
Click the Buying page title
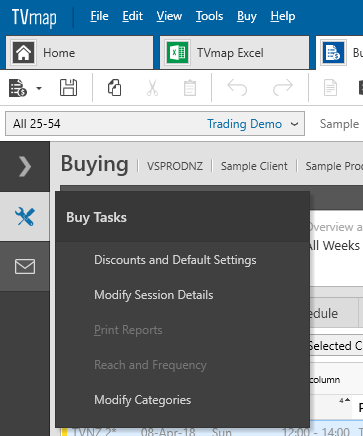[x=95, y=164]
